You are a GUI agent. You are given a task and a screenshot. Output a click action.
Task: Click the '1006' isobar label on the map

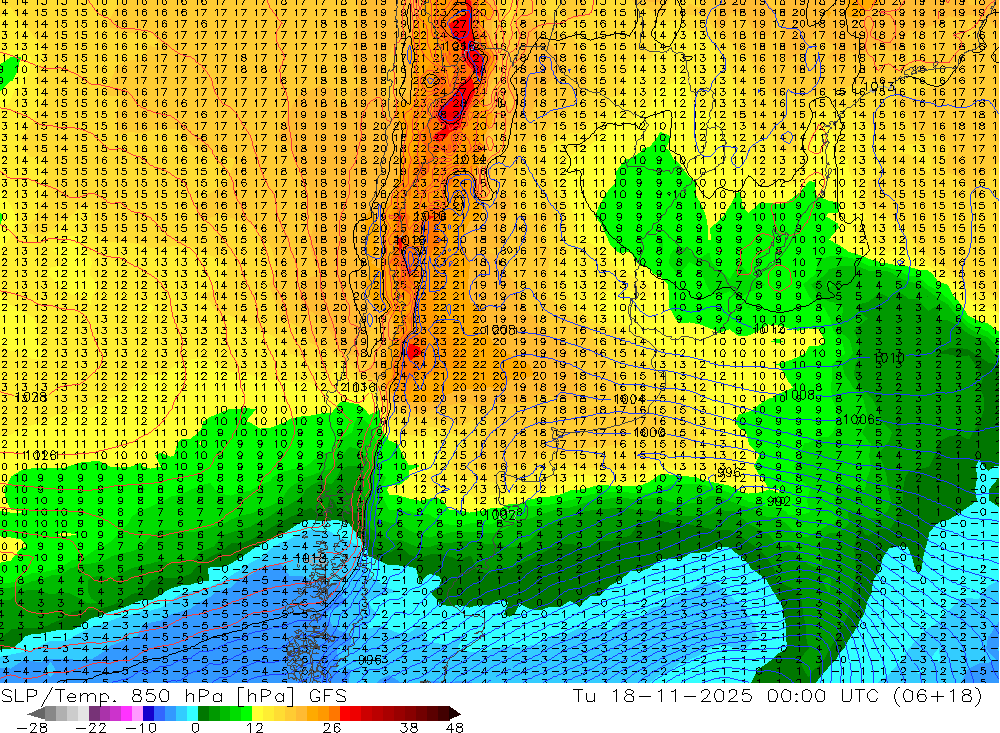point(859,419)
